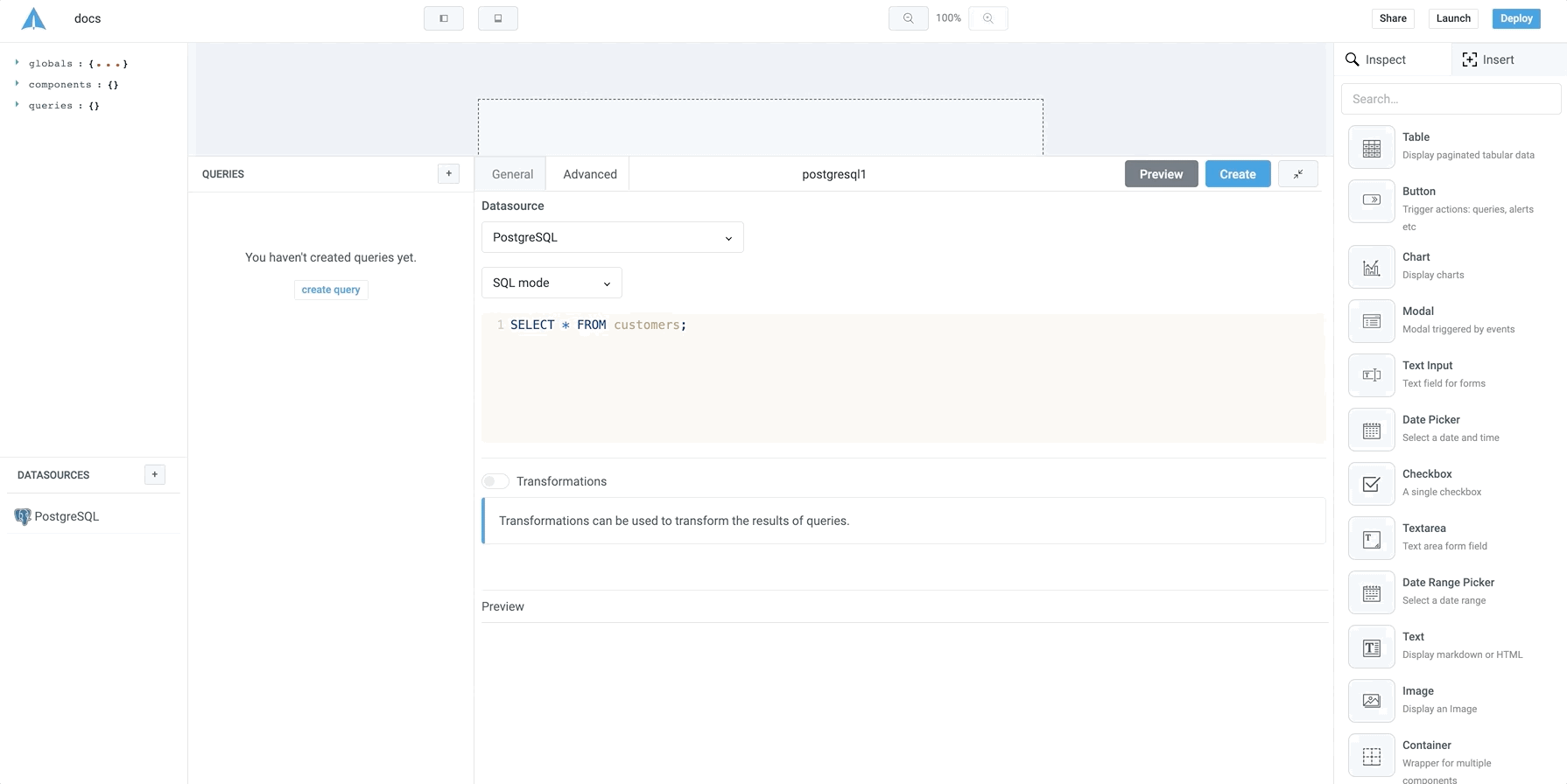
Task: Click the create query link
Action: [x=331, y=290]
